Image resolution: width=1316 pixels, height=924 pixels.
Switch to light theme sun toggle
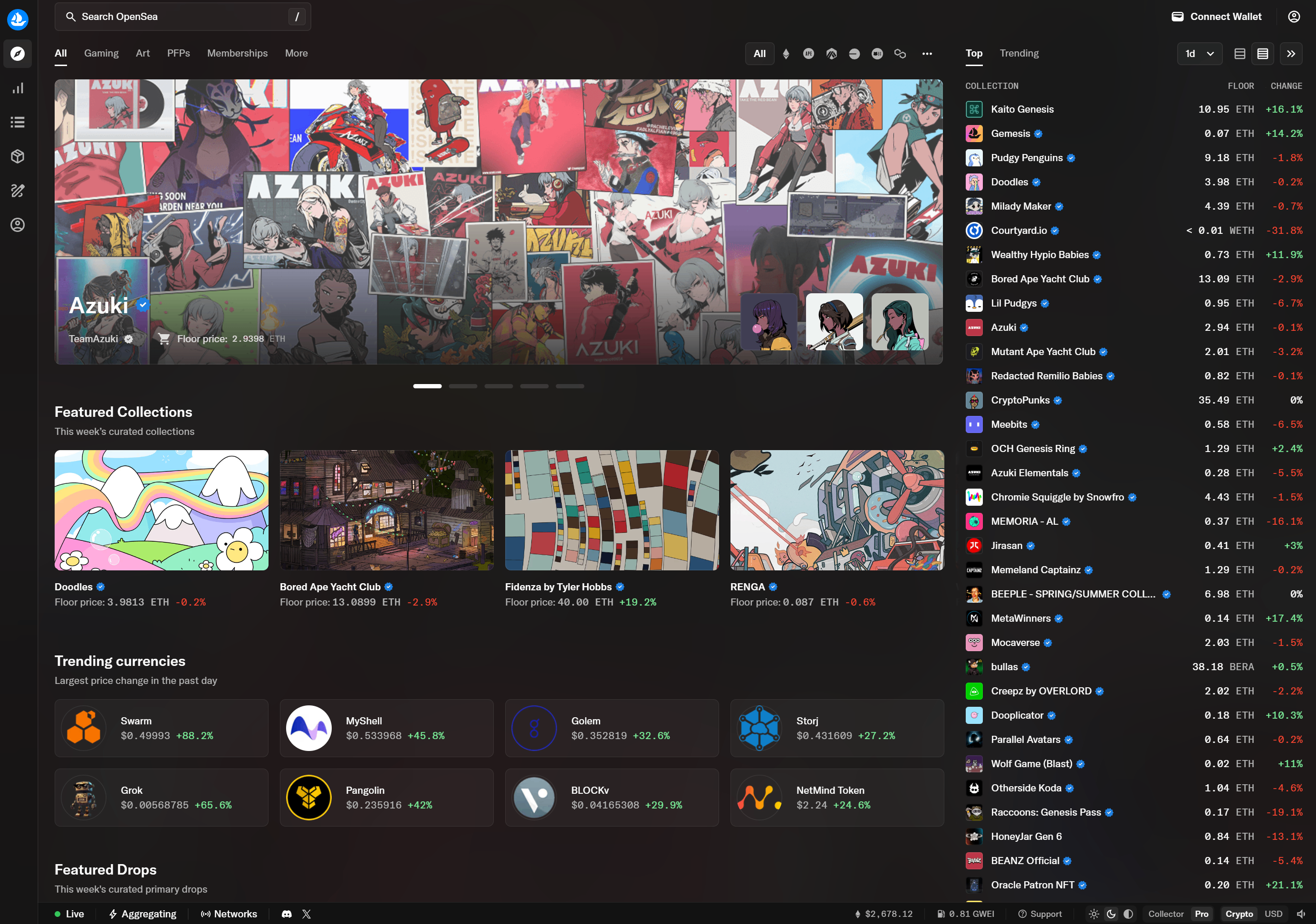pyautogui.click(x=1094, y=914)
